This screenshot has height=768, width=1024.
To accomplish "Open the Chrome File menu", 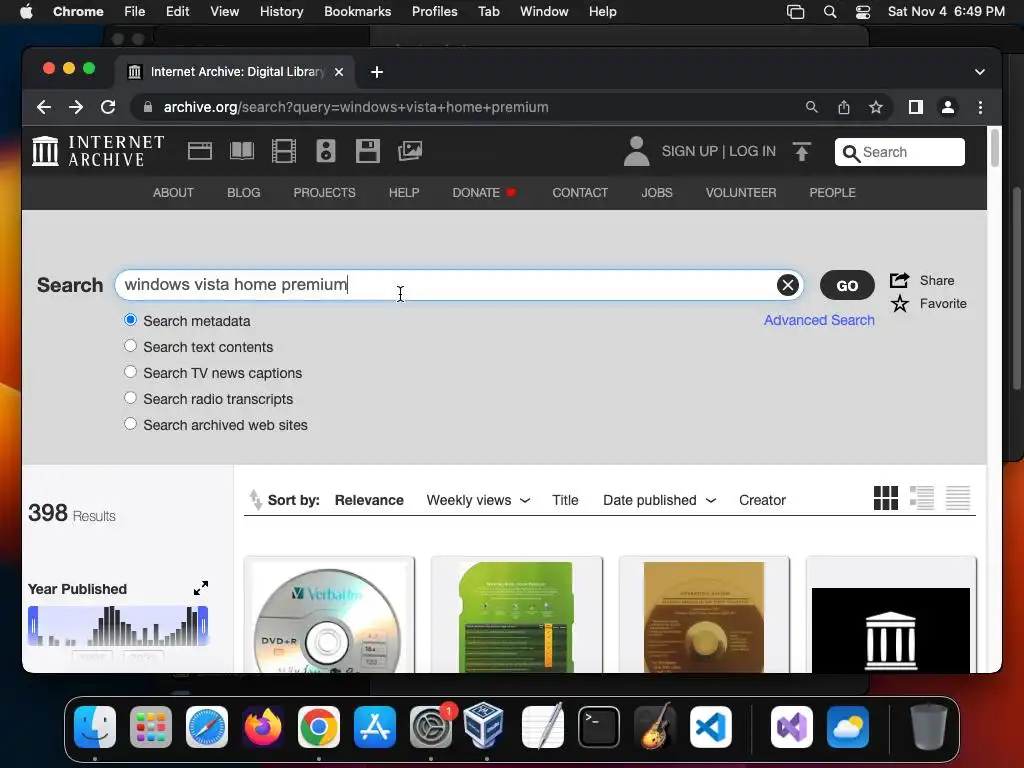I will coord(135,12).
